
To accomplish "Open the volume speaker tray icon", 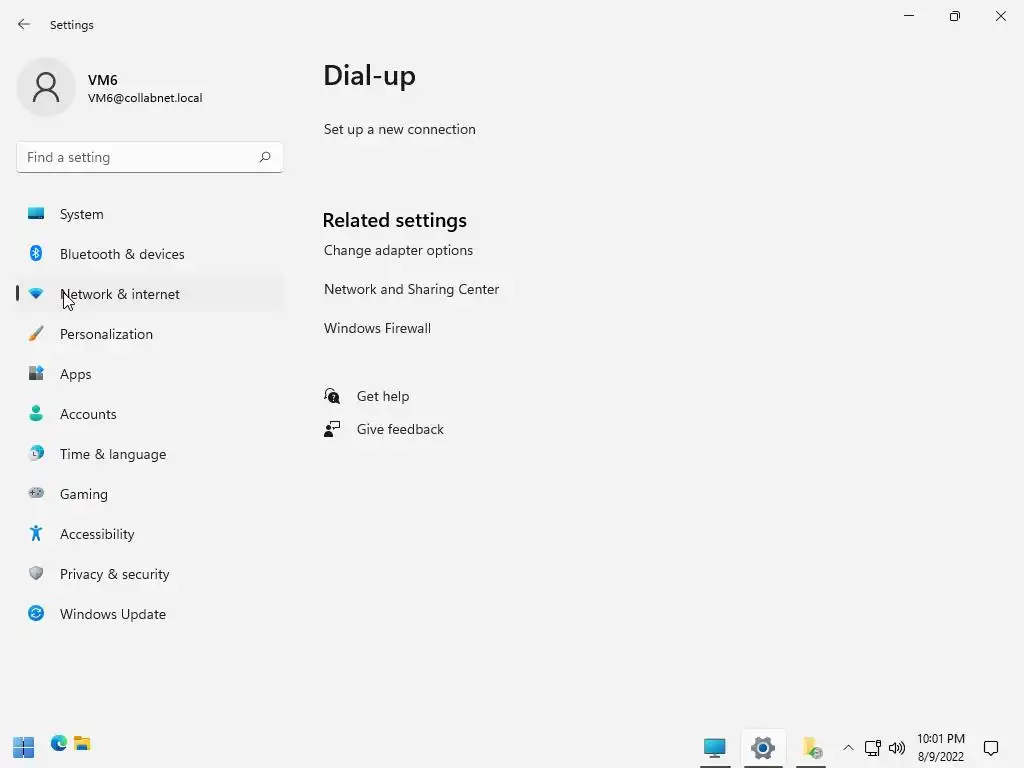I will click(x=897, y=748).
